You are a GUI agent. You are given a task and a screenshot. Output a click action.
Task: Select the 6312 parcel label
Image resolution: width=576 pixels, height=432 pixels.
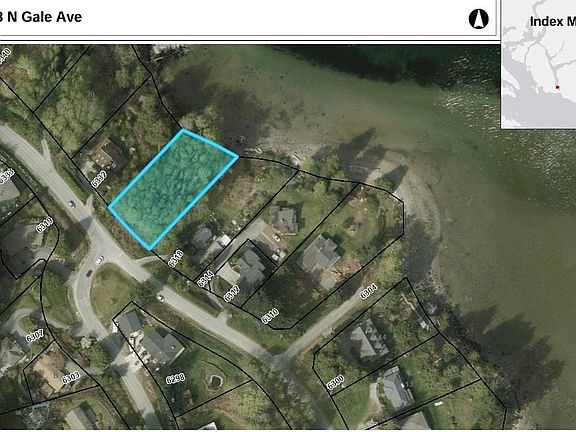tap(232, 294)
